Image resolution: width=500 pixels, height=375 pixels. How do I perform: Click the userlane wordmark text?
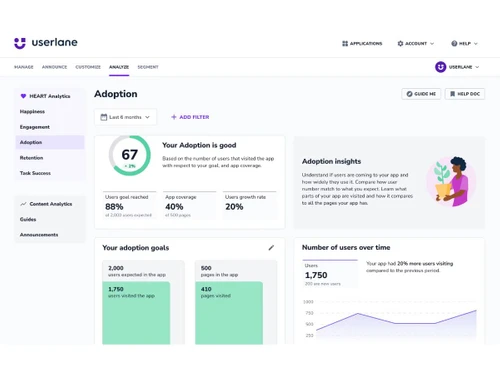[x=55, y=42]
